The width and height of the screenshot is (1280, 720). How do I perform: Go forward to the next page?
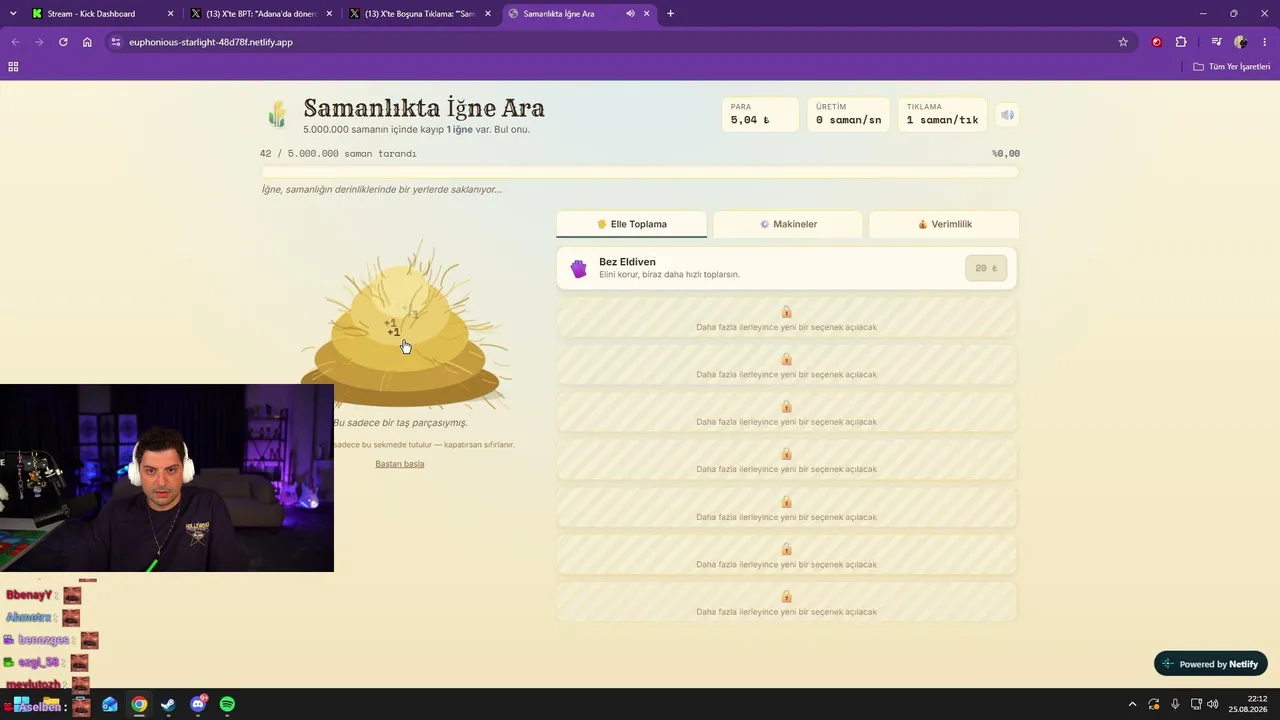click(39, 42)
